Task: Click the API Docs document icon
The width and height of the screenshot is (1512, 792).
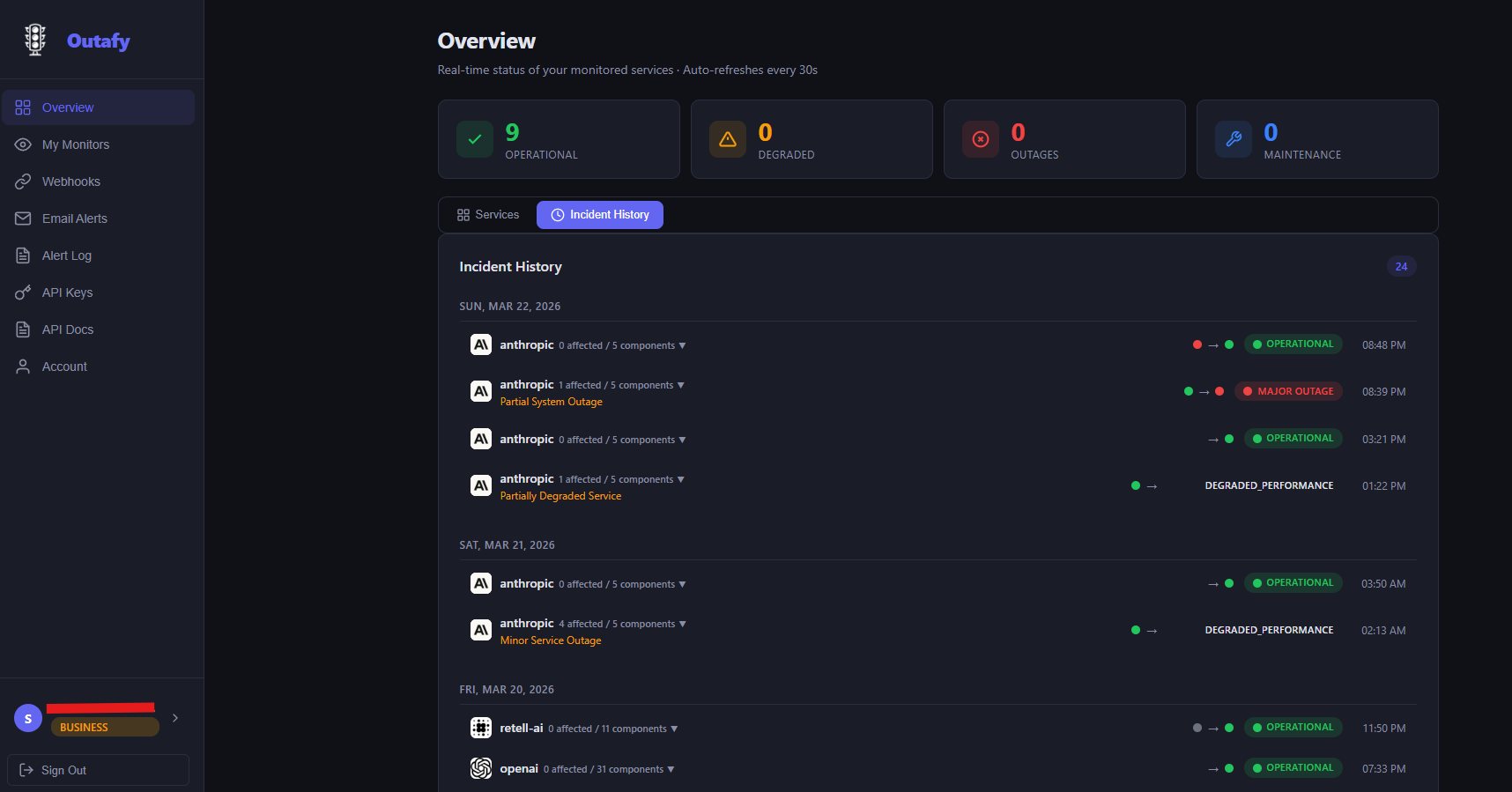Action: click(23, 329)
